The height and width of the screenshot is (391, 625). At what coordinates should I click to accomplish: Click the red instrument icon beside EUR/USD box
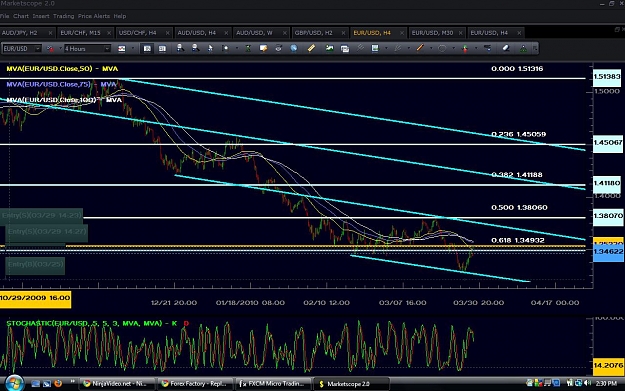[x=50, y=49]
